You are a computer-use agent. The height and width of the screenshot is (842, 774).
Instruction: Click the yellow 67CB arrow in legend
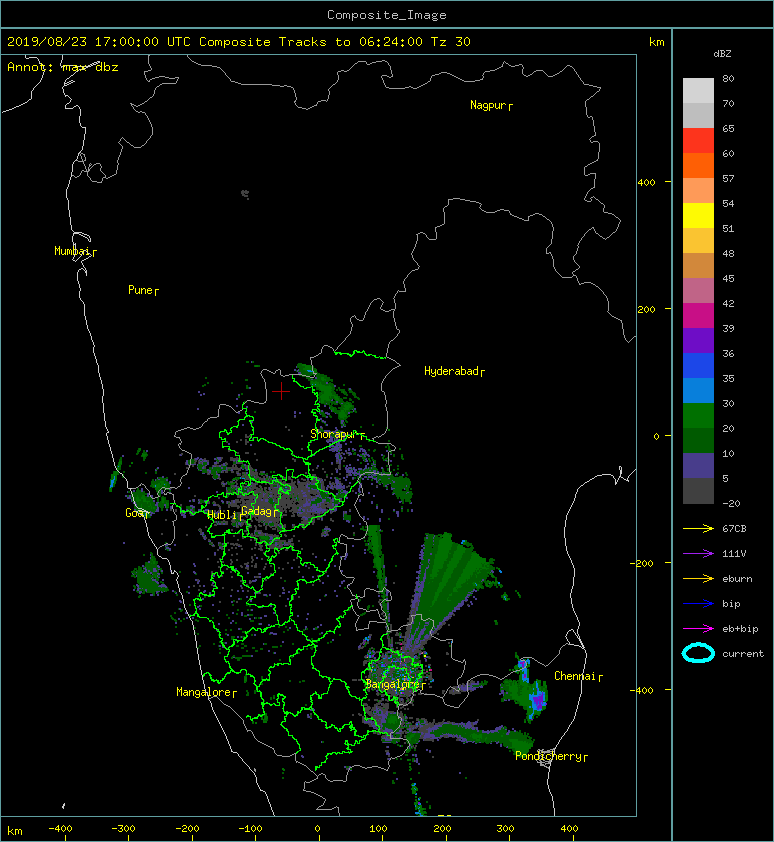[x=698, y=528]
